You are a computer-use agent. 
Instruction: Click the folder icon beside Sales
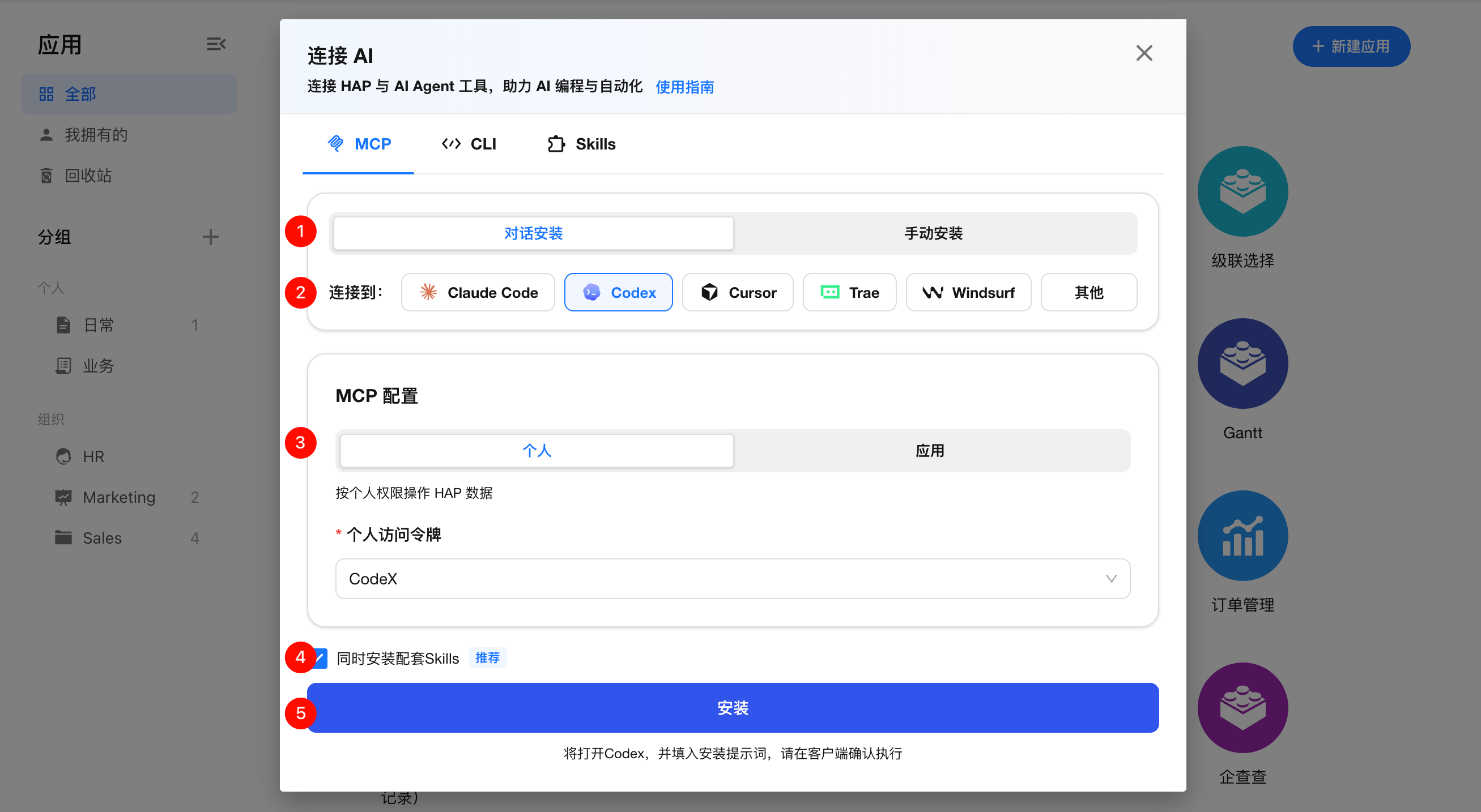[x=63, y=538]
